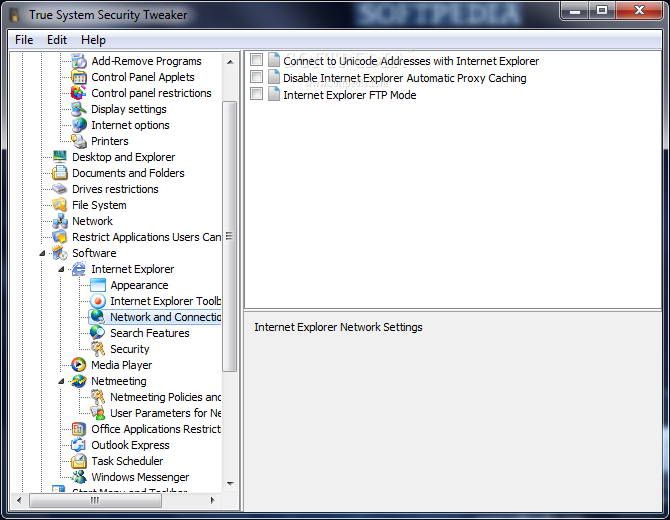The height and width of the screenshot is (520, 670).
Task: Click the Documents and Folders icon
Action: tap(59, 173)
